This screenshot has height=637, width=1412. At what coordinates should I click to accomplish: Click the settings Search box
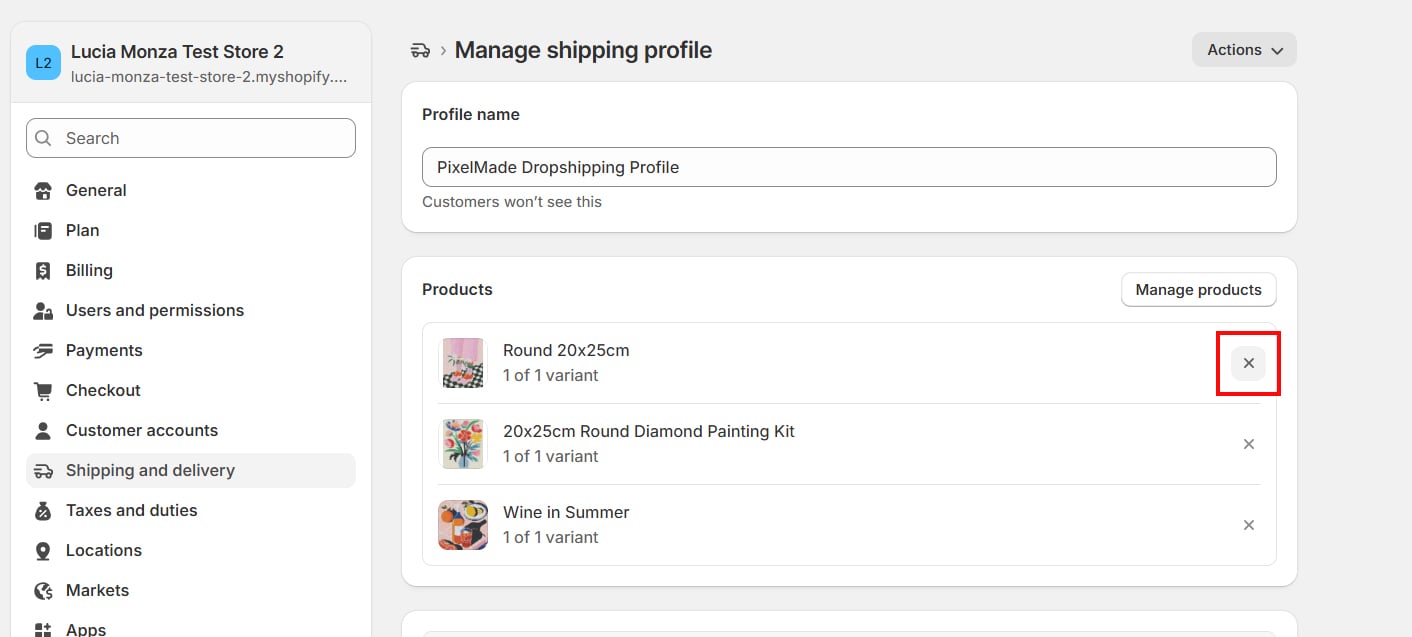[191, 138]
